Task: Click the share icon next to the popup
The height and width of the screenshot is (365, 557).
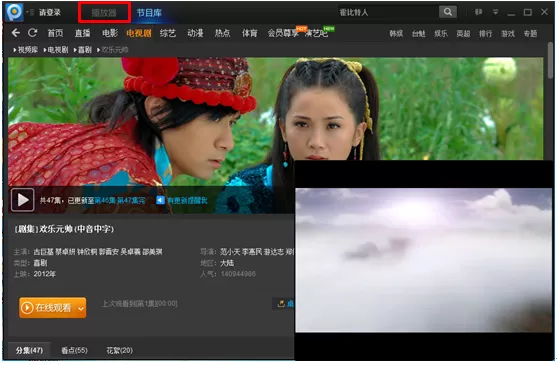Action: [x=281, y=304]
